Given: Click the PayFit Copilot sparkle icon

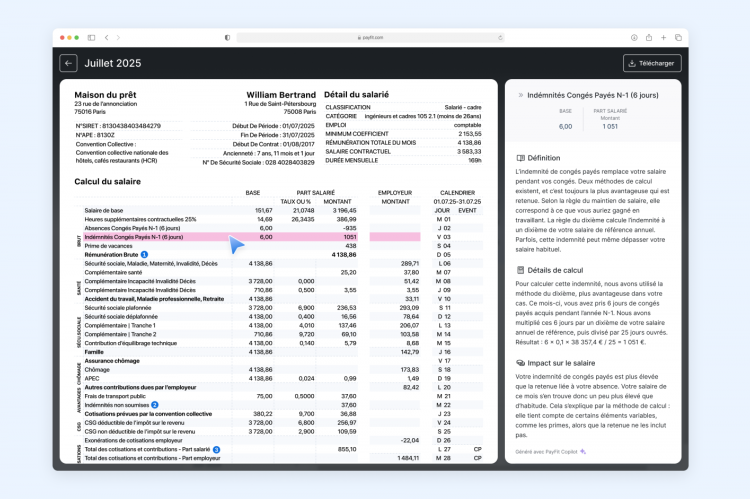Looking at the screenshot, I should [583, 452].
